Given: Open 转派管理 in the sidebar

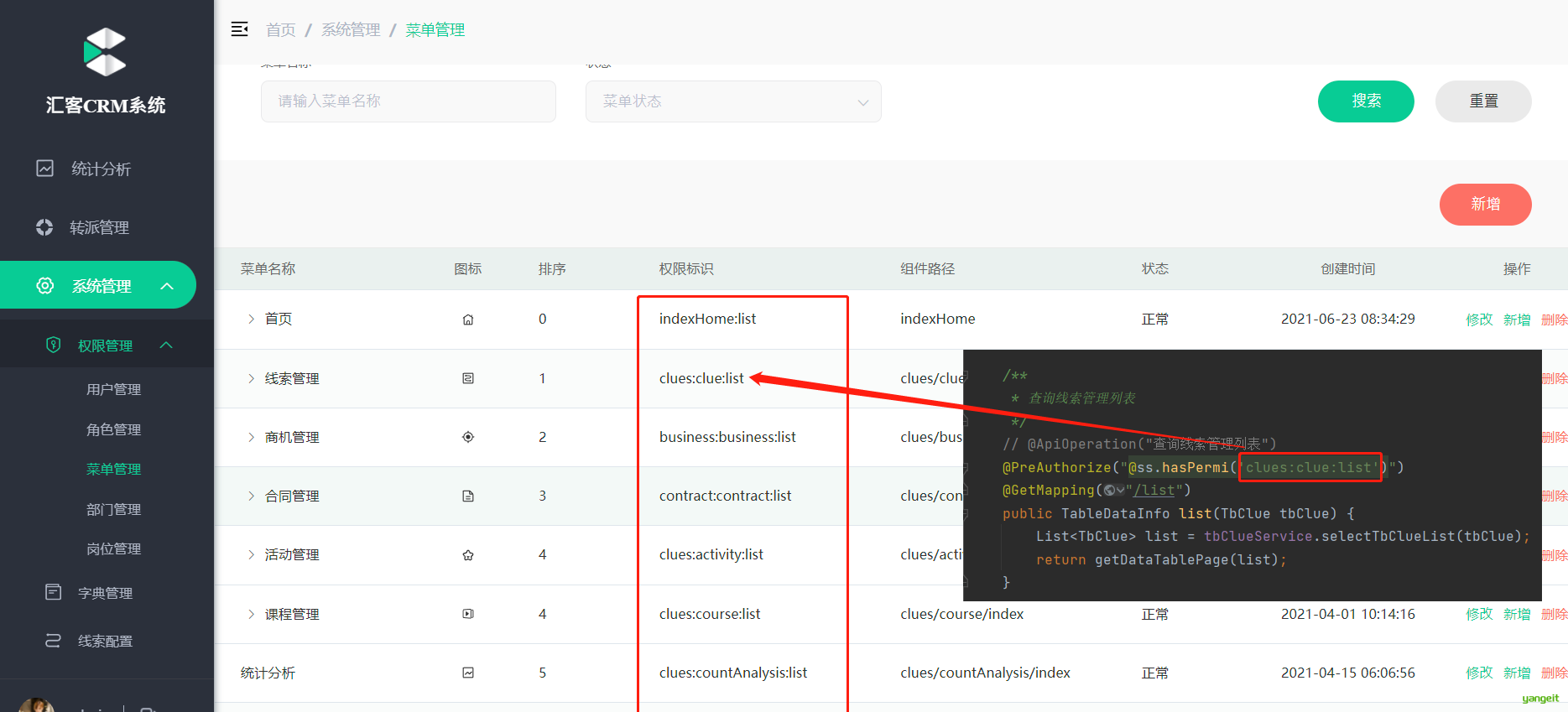Looking at the screenshot, I should point(99,227).
